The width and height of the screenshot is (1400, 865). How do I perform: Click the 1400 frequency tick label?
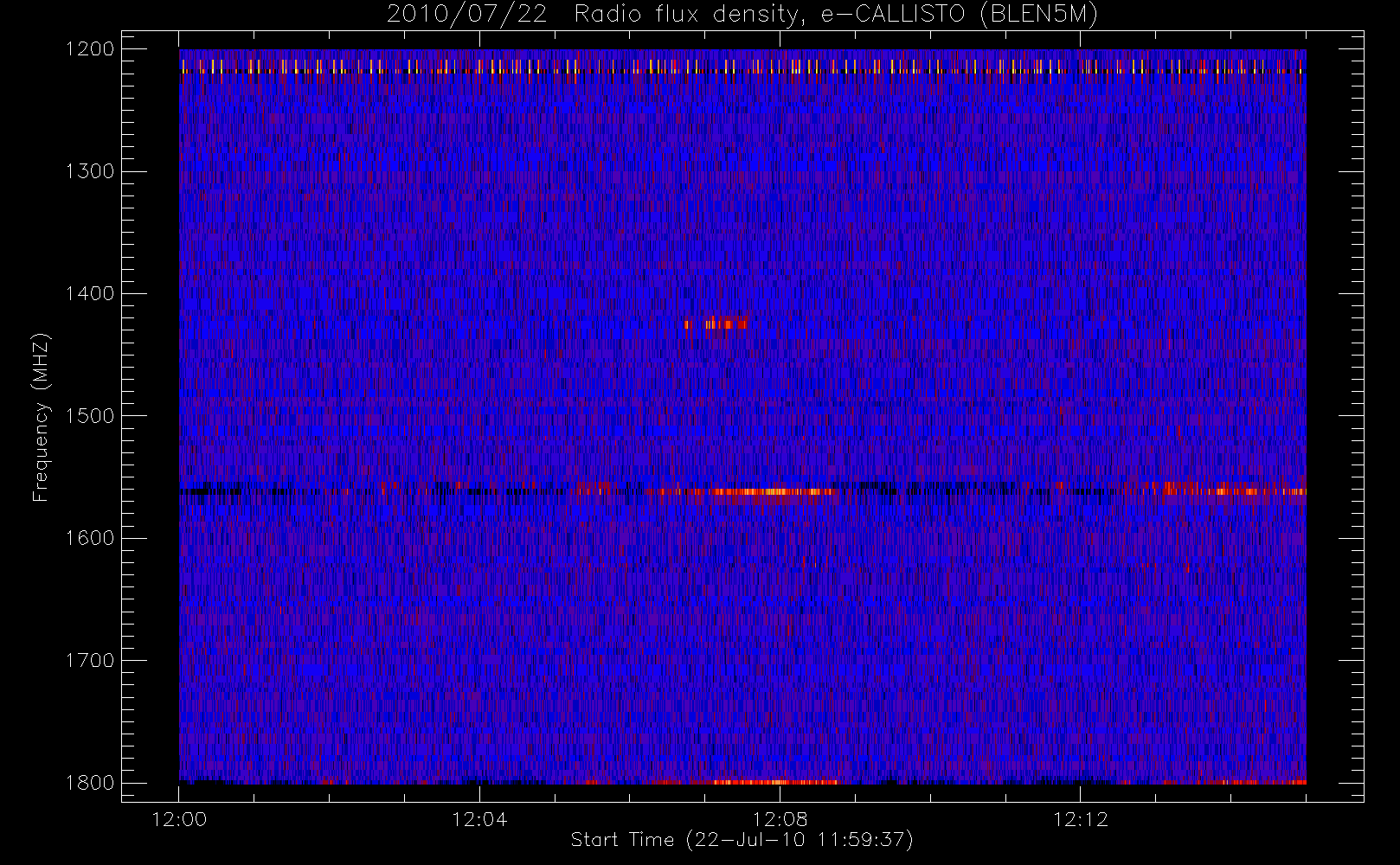pyautogui.click(x=90, y=293)
